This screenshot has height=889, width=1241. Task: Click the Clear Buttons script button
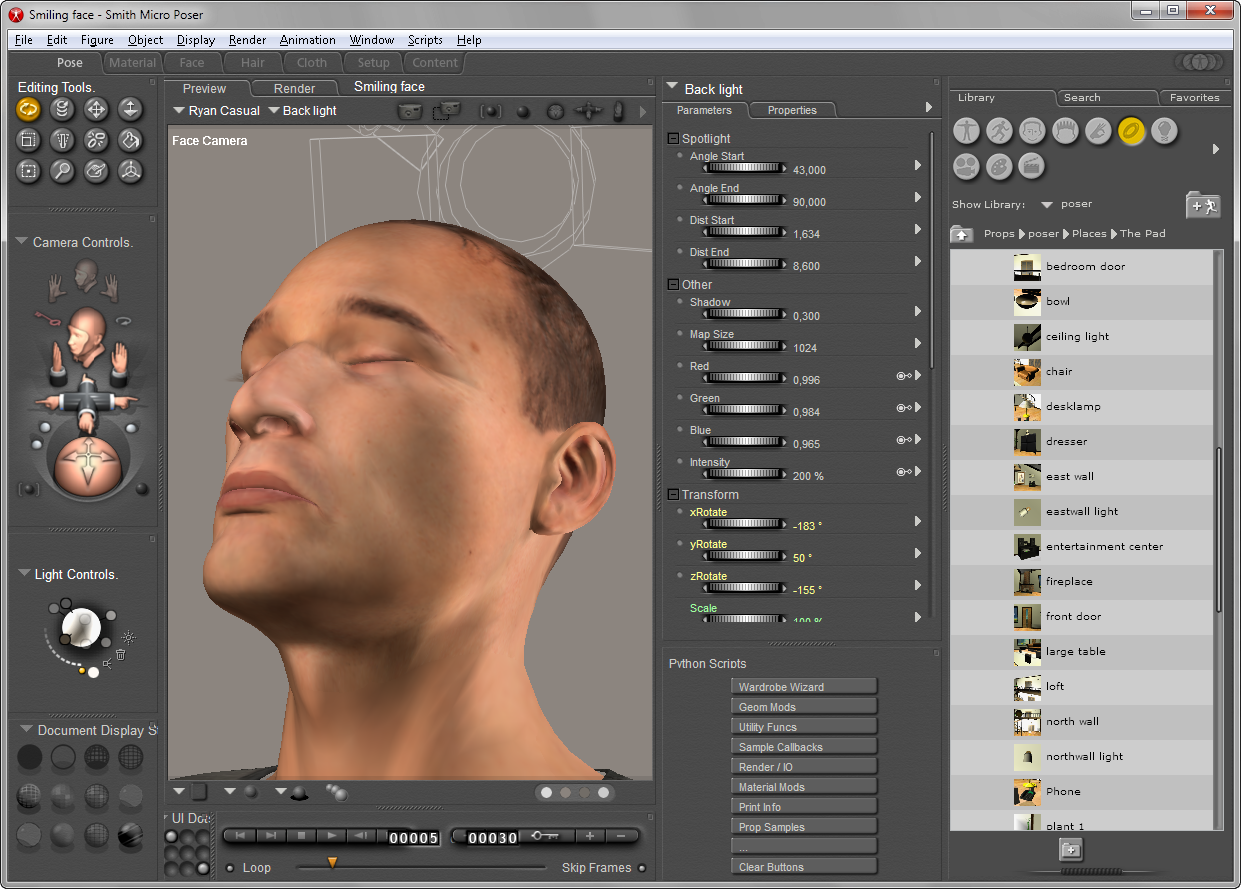pos(803,867)
